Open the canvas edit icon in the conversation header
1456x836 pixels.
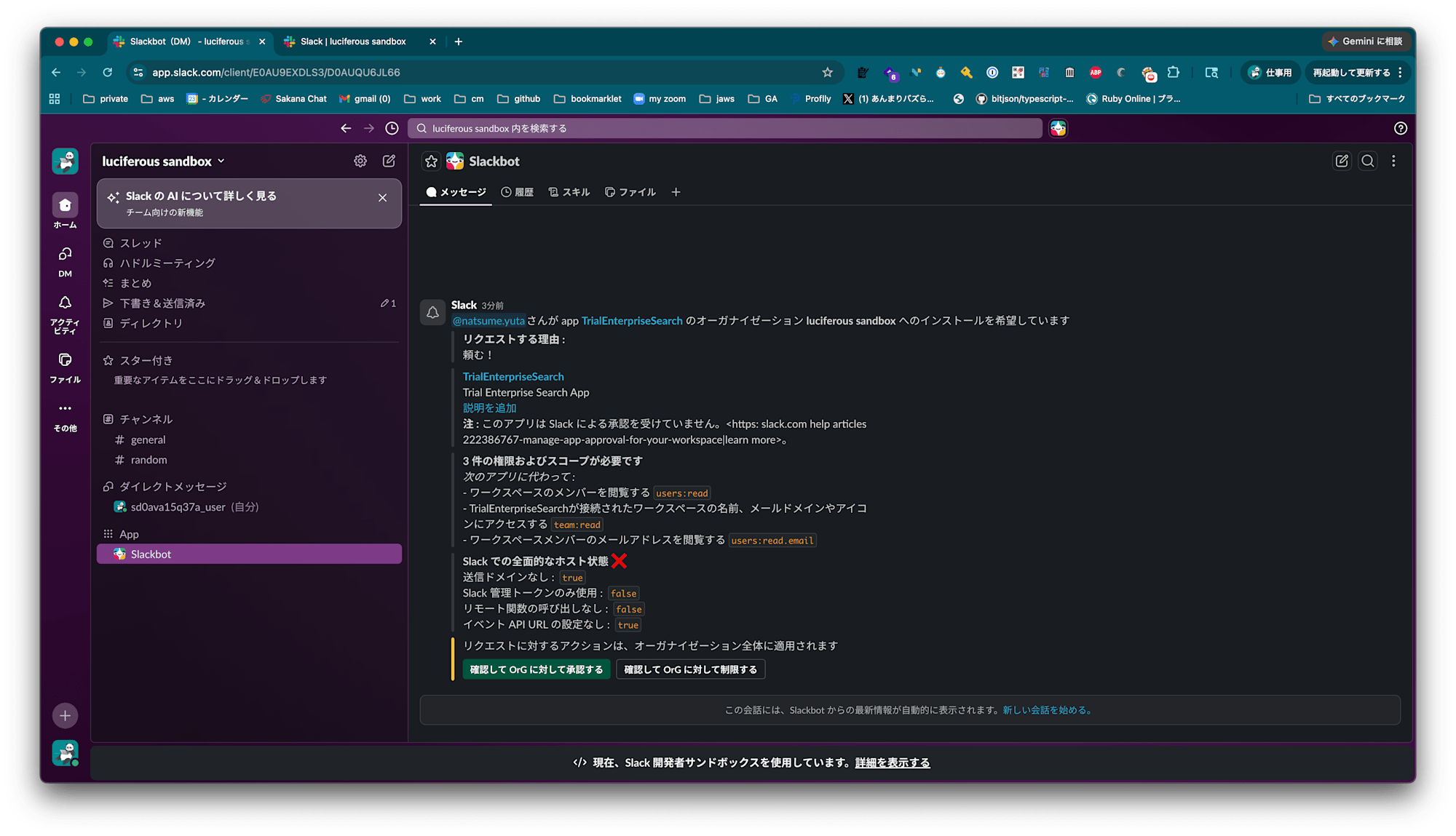(x=1342, y=161)
